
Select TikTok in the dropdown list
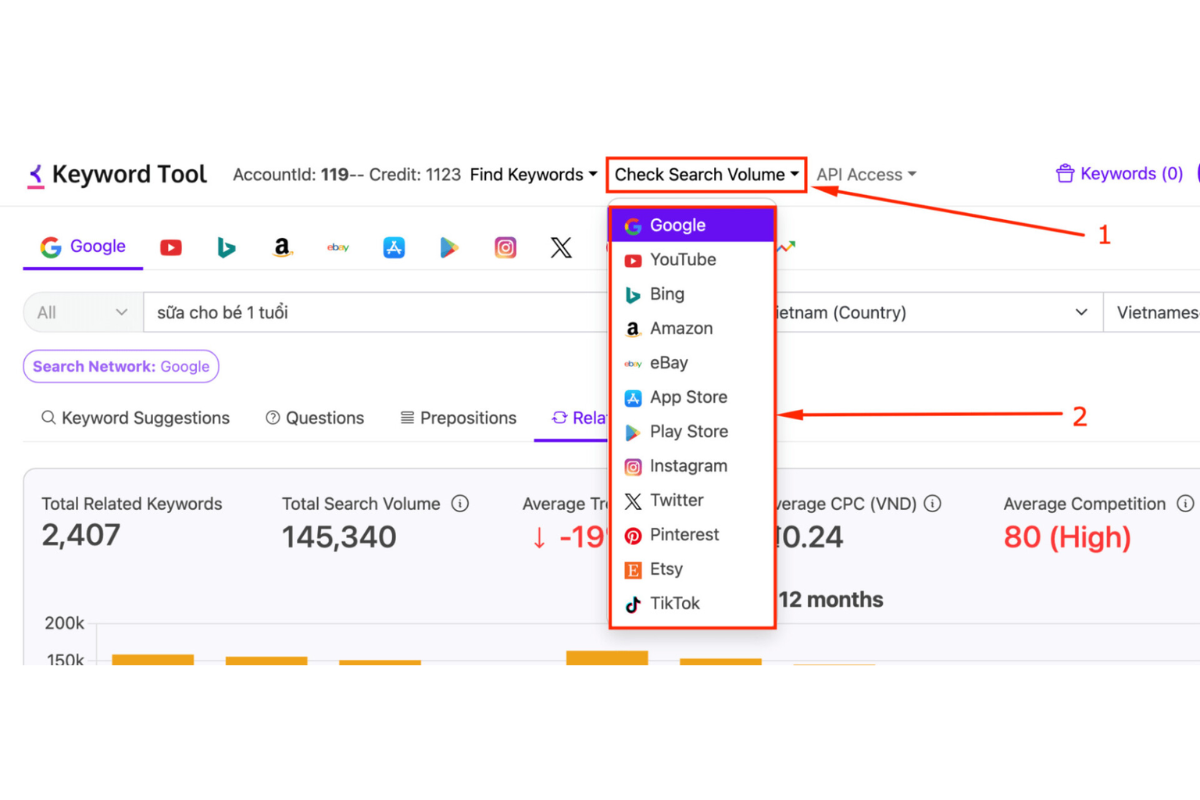[x=675, y=604]
